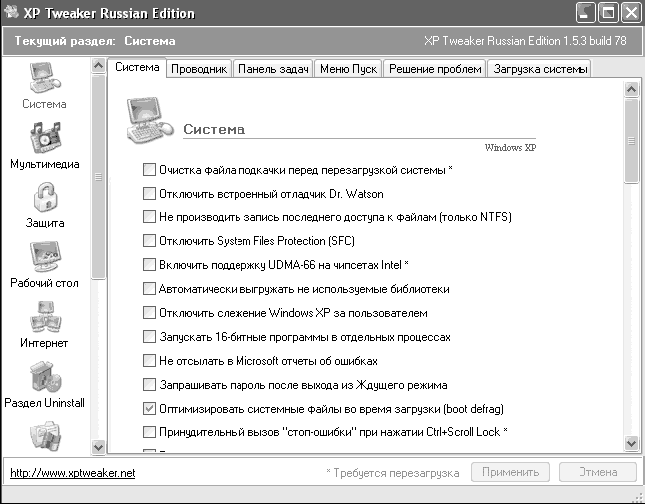Open the Интернет section icon
This screenshot has height=504, width=645.
(x=45, y=317)
